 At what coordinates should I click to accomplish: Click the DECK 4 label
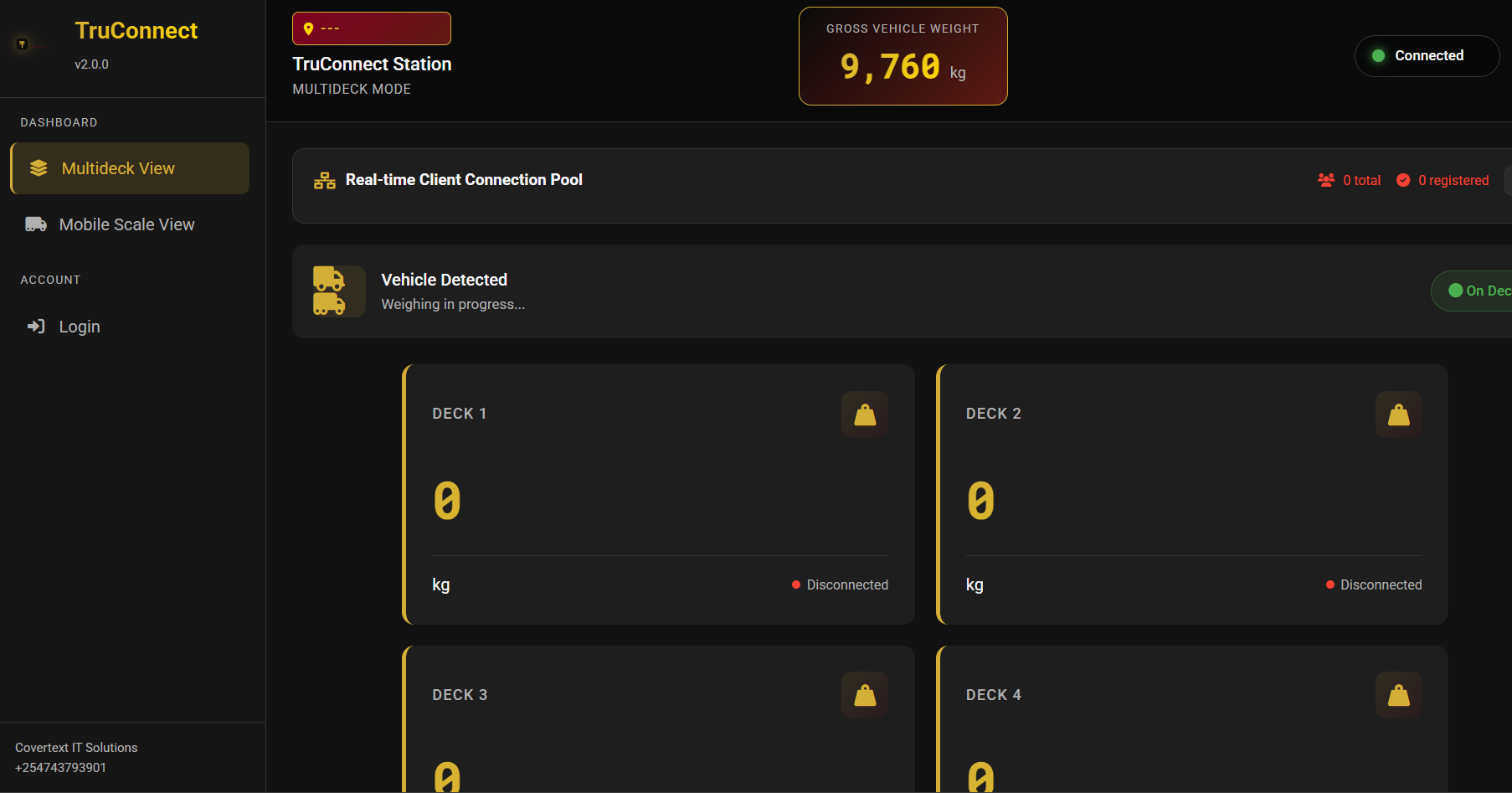(994, 695)
